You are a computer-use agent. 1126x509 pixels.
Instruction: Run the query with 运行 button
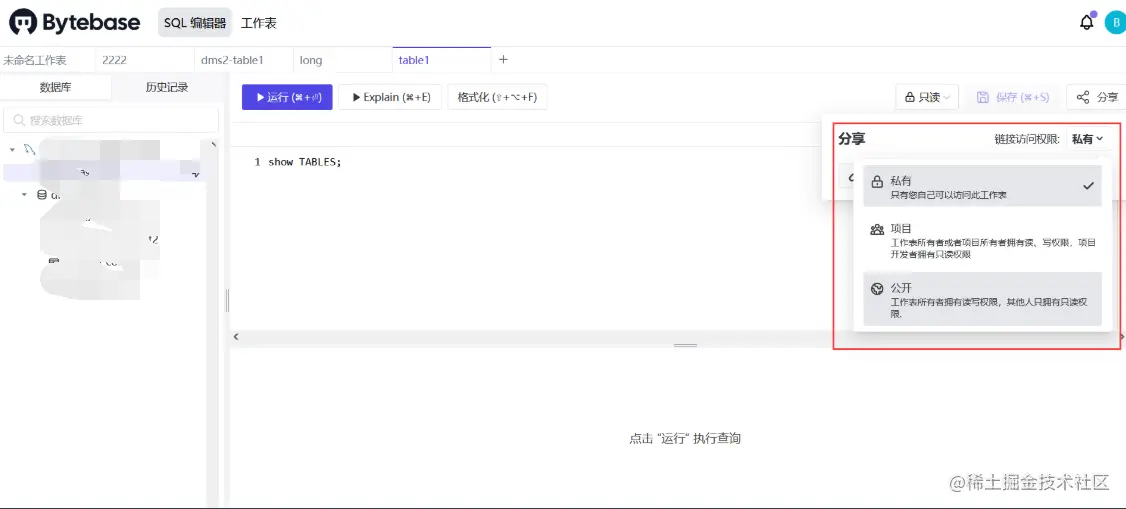pos(287,97)
